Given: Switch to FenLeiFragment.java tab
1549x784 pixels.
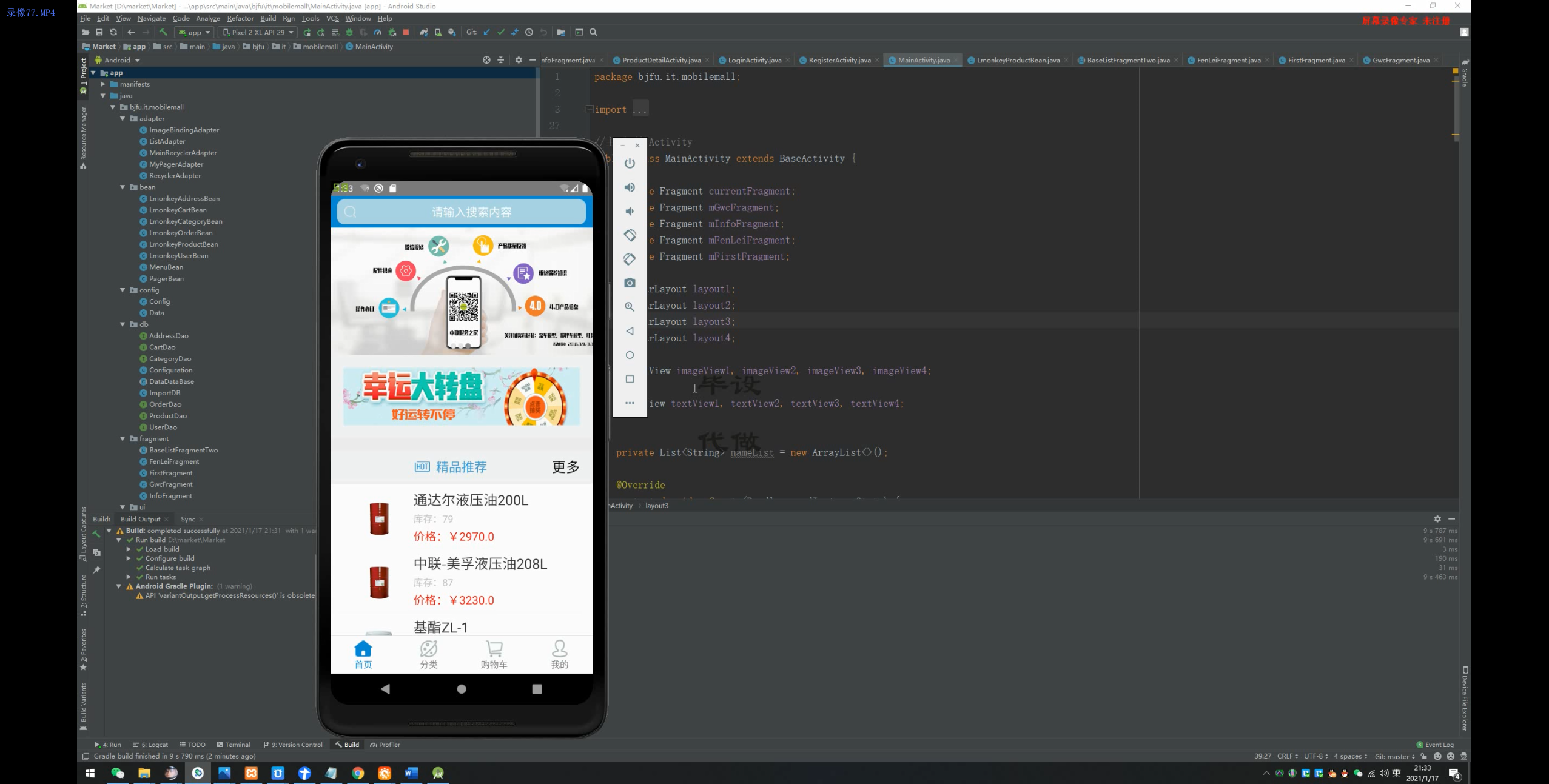Looking at the screenshot, I should [x=1228, y=60].
